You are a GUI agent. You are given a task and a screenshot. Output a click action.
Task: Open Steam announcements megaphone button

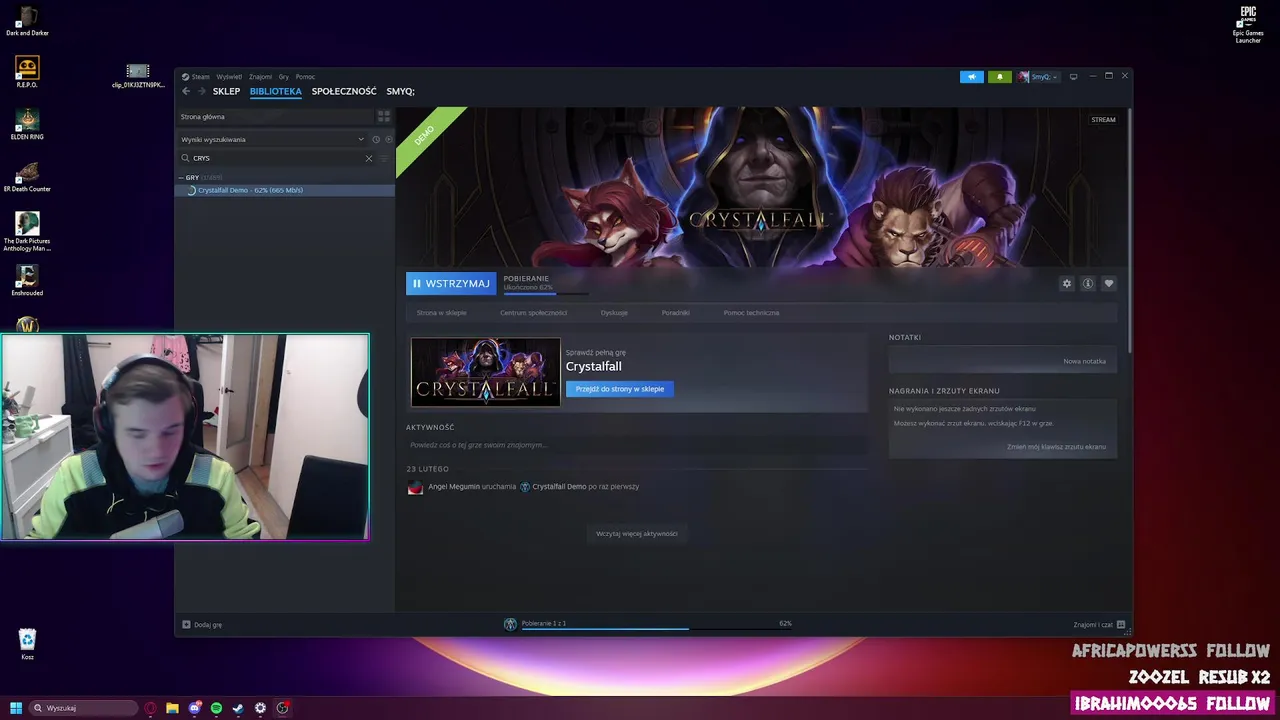click(972, 77)
